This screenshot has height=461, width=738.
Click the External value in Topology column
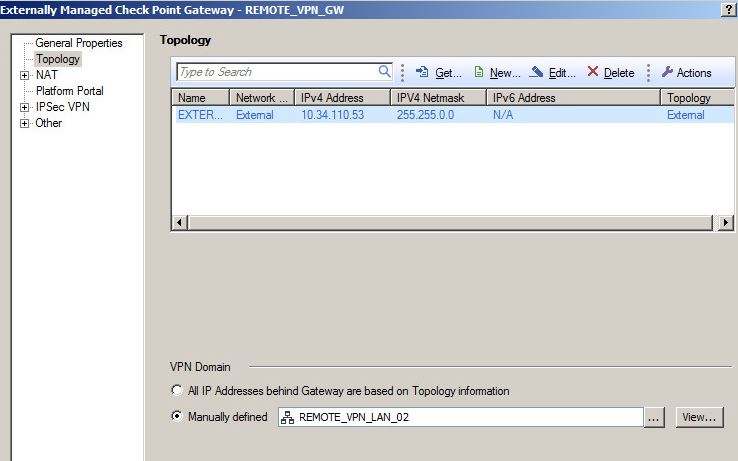[686, 115]
